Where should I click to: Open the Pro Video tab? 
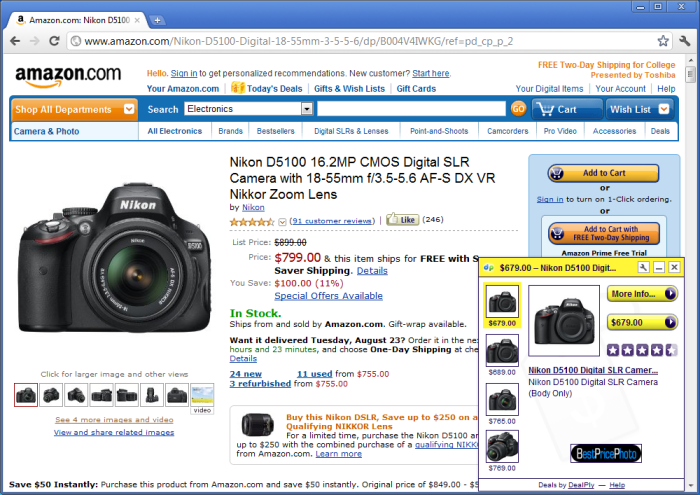560,131
